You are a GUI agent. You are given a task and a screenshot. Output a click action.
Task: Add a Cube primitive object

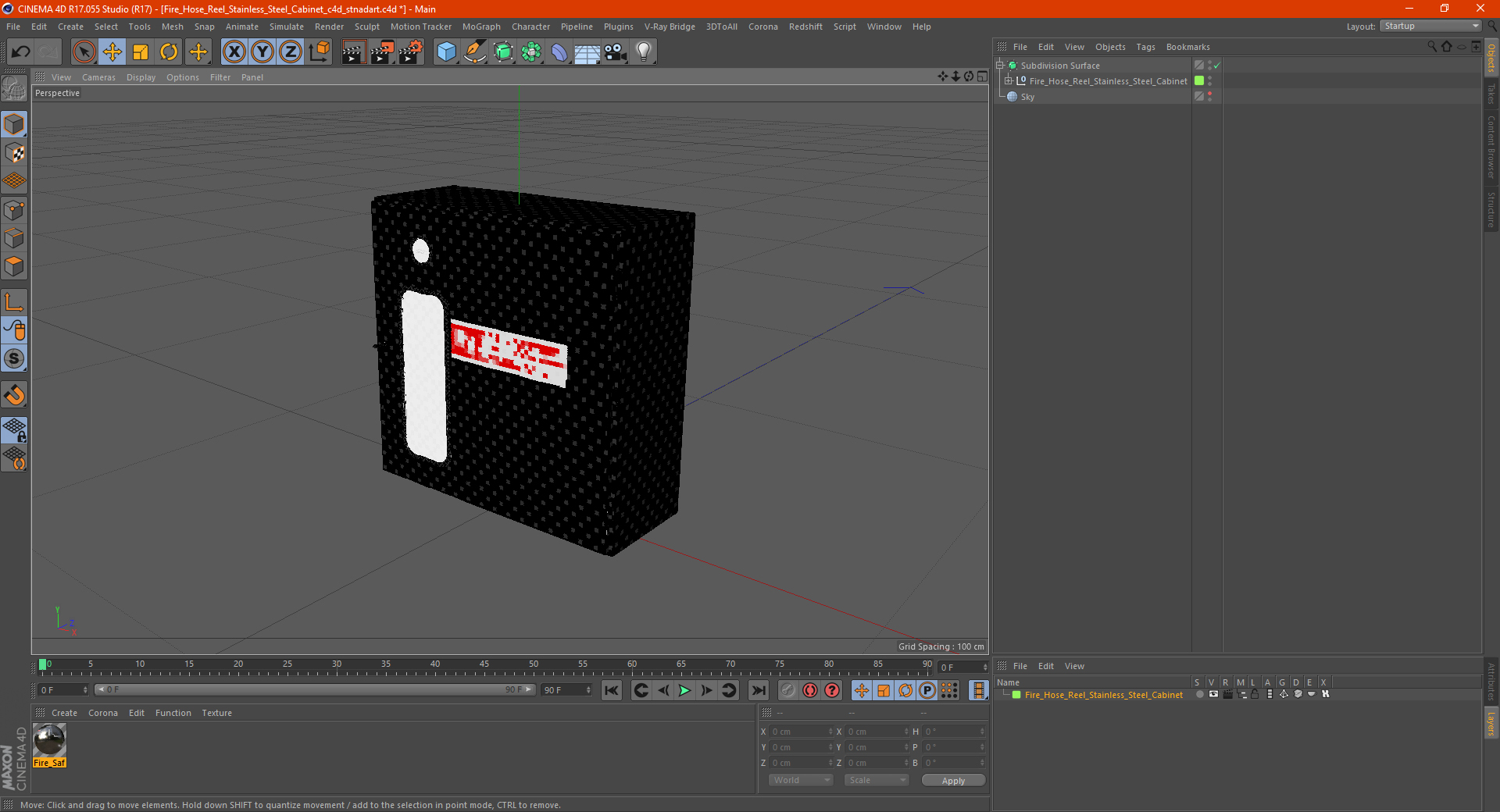[446, 52]
